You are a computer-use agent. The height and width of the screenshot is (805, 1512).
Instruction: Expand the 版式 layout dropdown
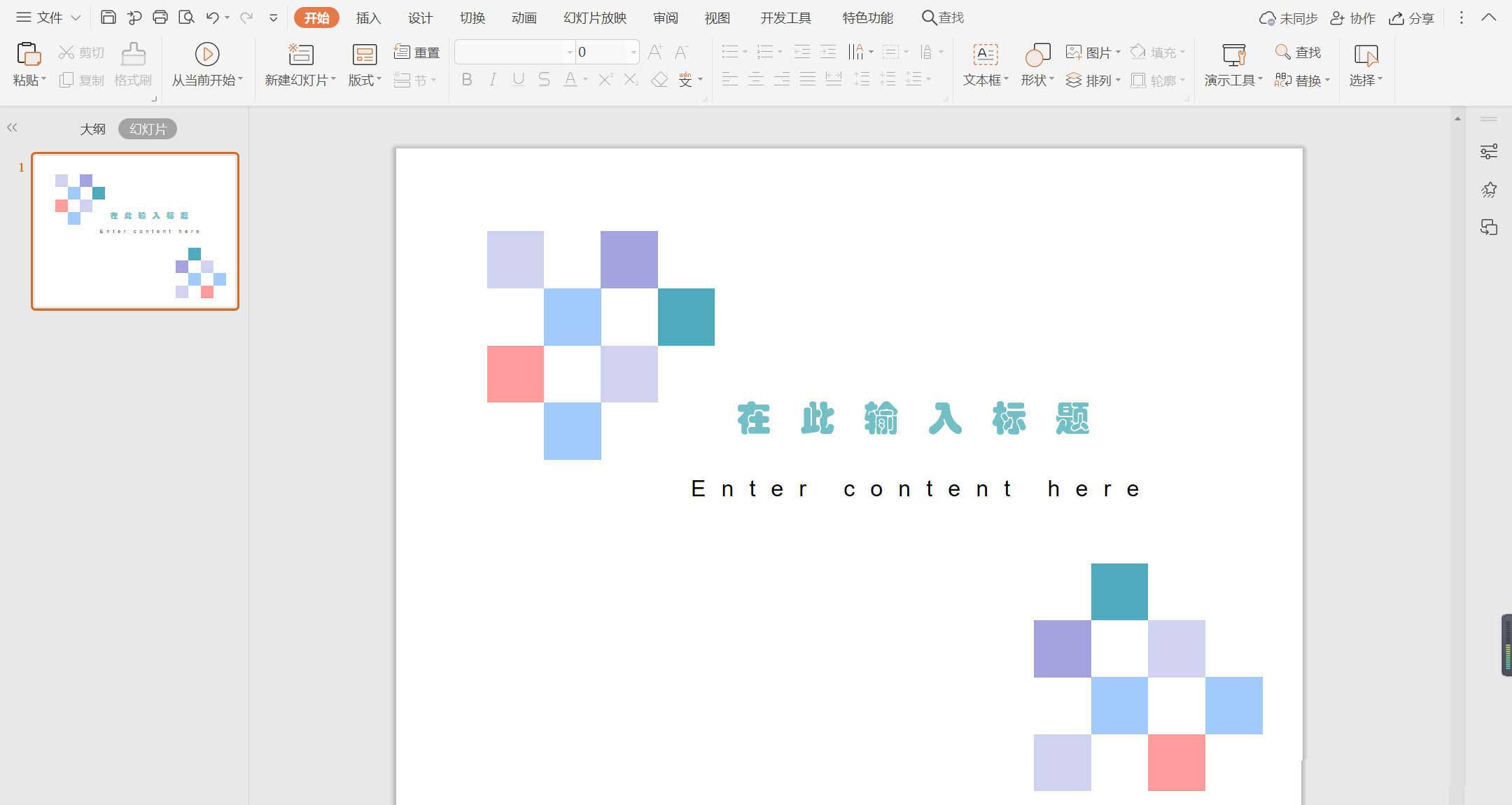click(365, 80)
